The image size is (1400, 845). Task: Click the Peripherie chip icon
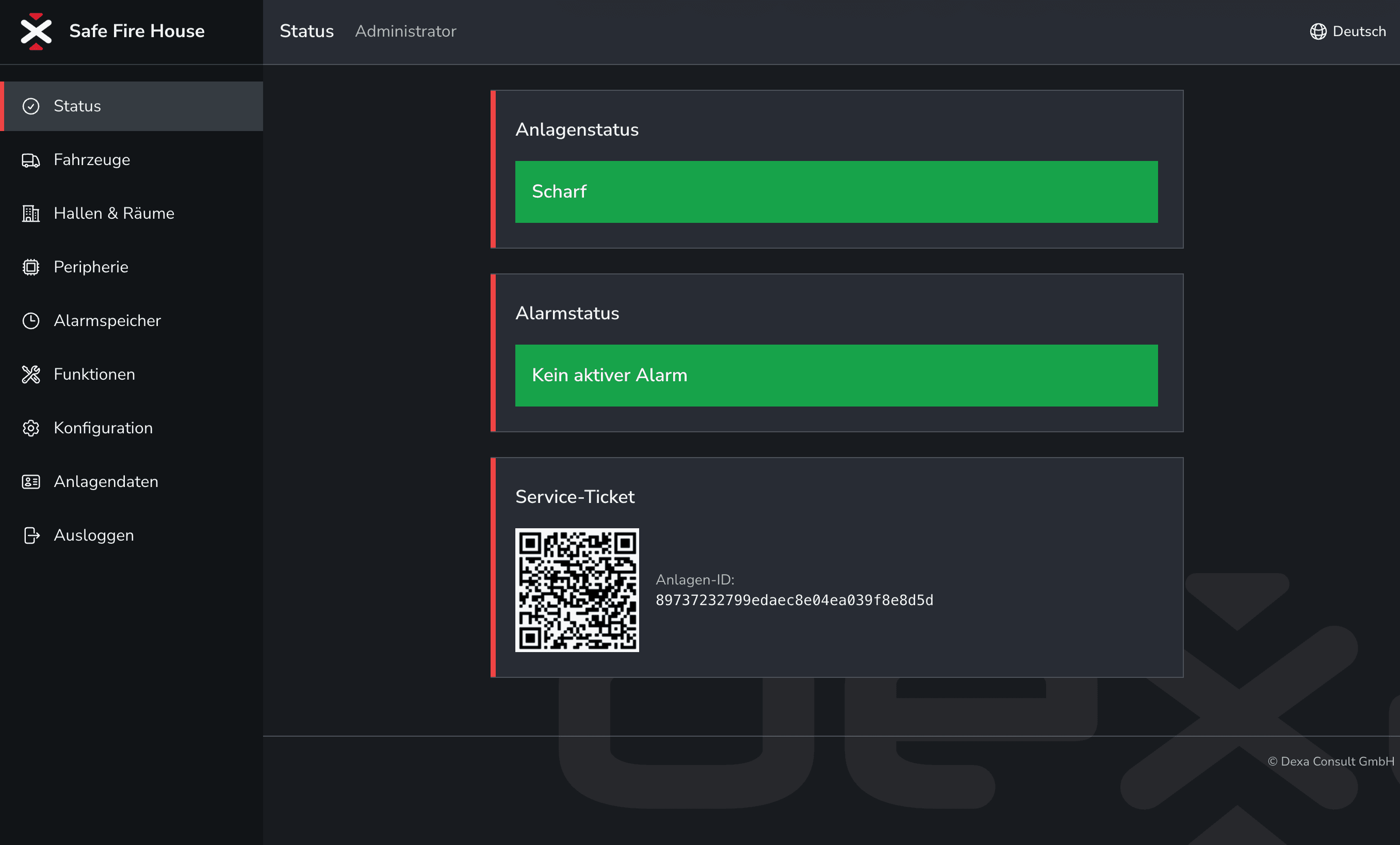click(x=30, y=267)
